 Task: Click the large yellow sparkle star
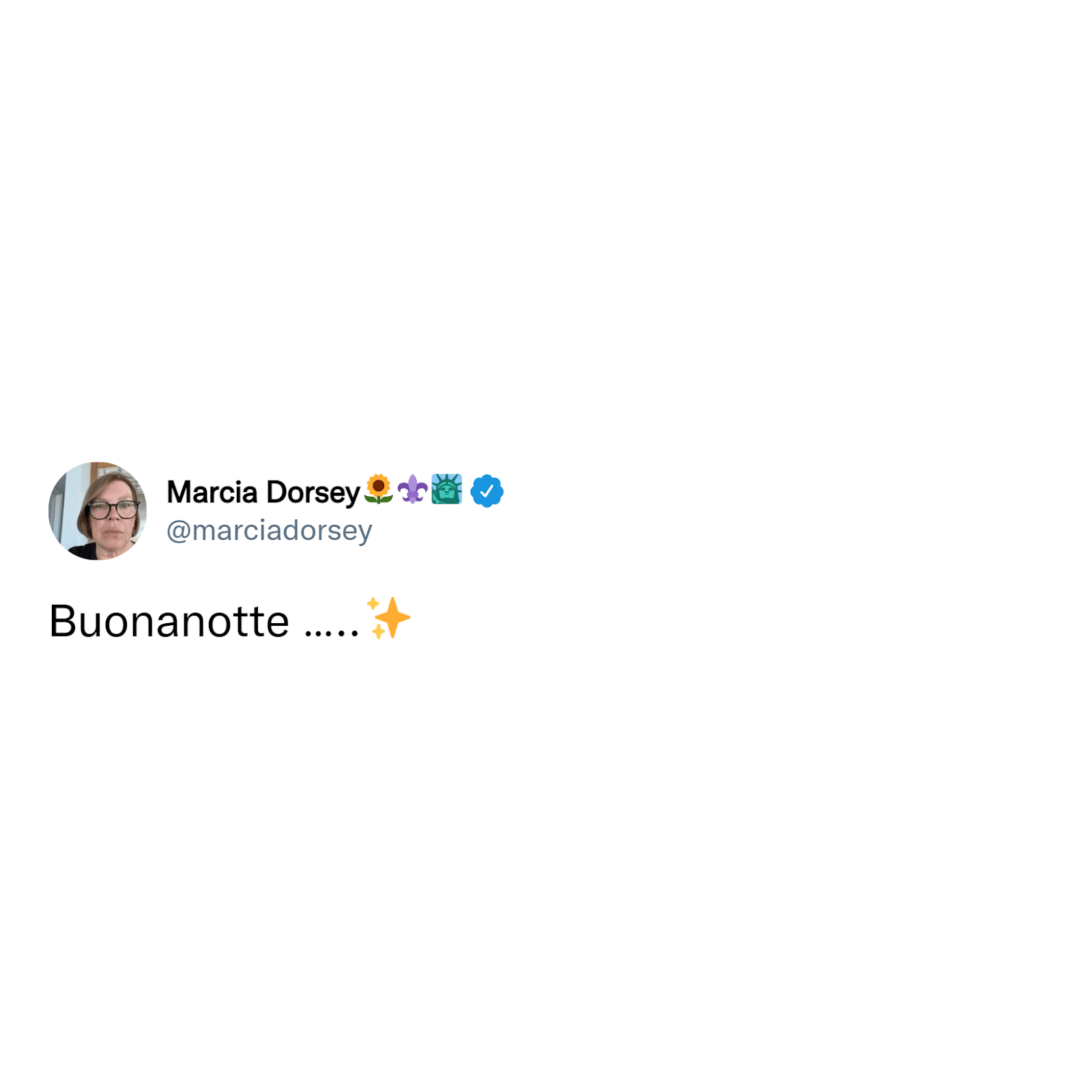point(394,618)
